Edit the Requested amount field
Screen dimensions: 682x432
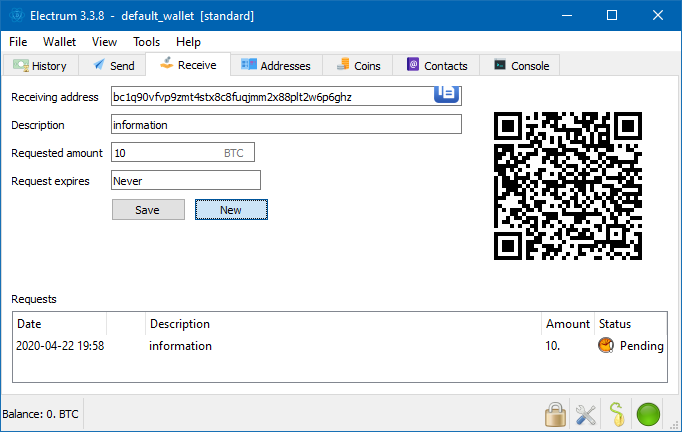tap(183, 153)
